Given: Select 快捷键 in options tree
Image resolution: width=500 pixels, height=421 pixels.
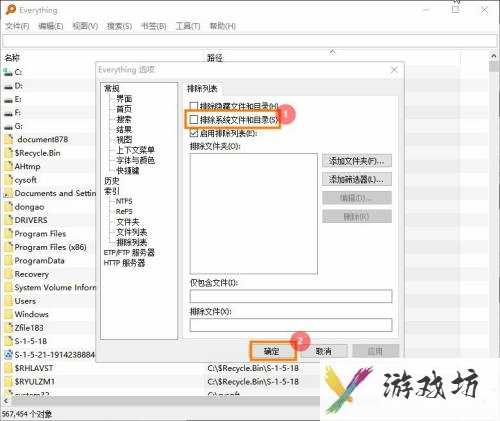Looking at the screenshot, I should pos(128,171).
